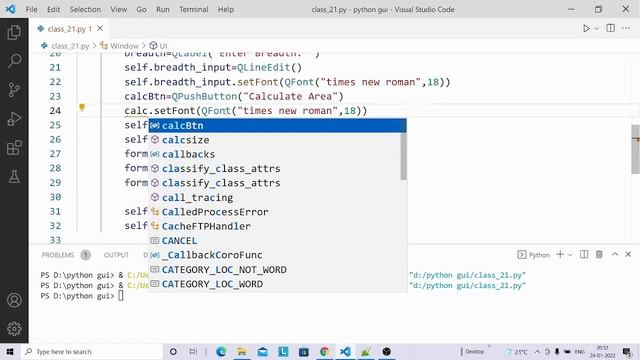
Task: Open the Windows Start menu
Action: 10,351
